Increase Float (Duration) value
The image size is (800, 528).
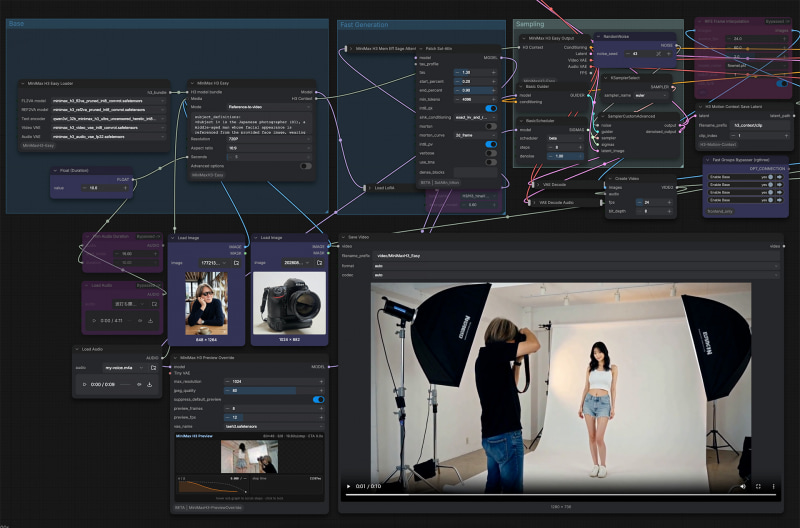pyautogui.click(x=125, y=188)
